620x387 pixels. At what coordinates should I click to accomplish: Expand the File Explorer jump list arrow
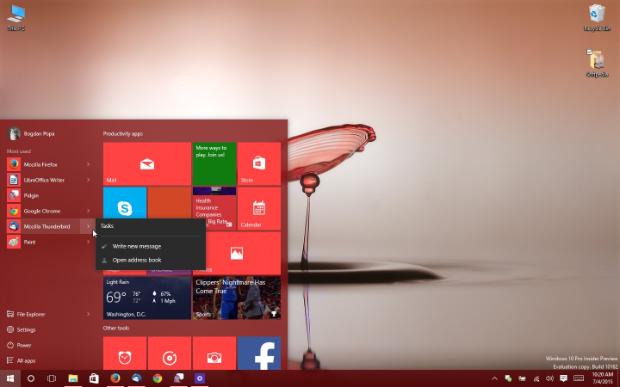88,314
